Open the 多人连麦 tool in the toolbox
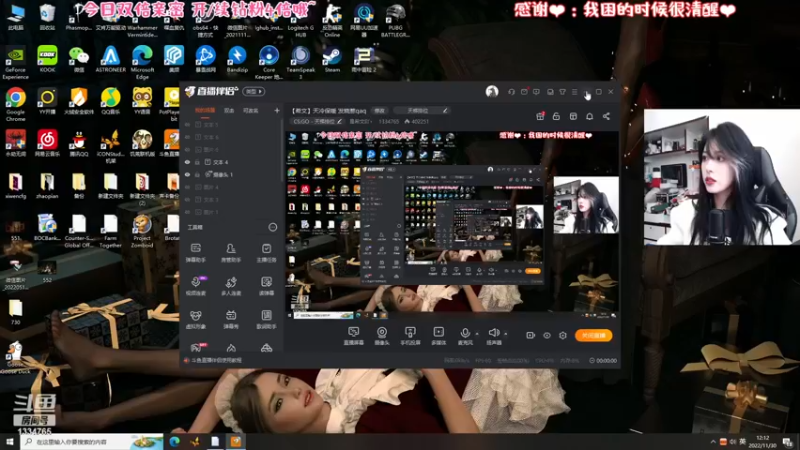Screen dimensions: 800x450 pos(231,286)
